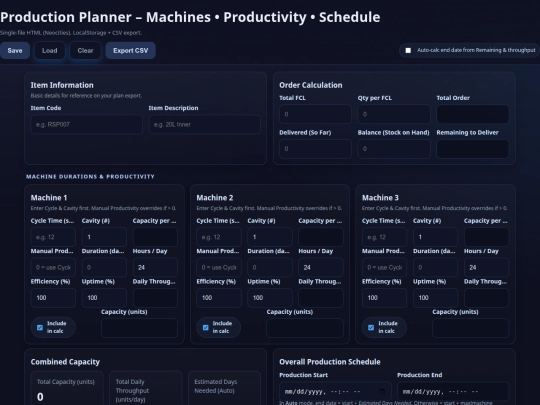Click Machine 3 Manual Productivity input
This screenshot has height=405, width=540.
pos(384,267)
